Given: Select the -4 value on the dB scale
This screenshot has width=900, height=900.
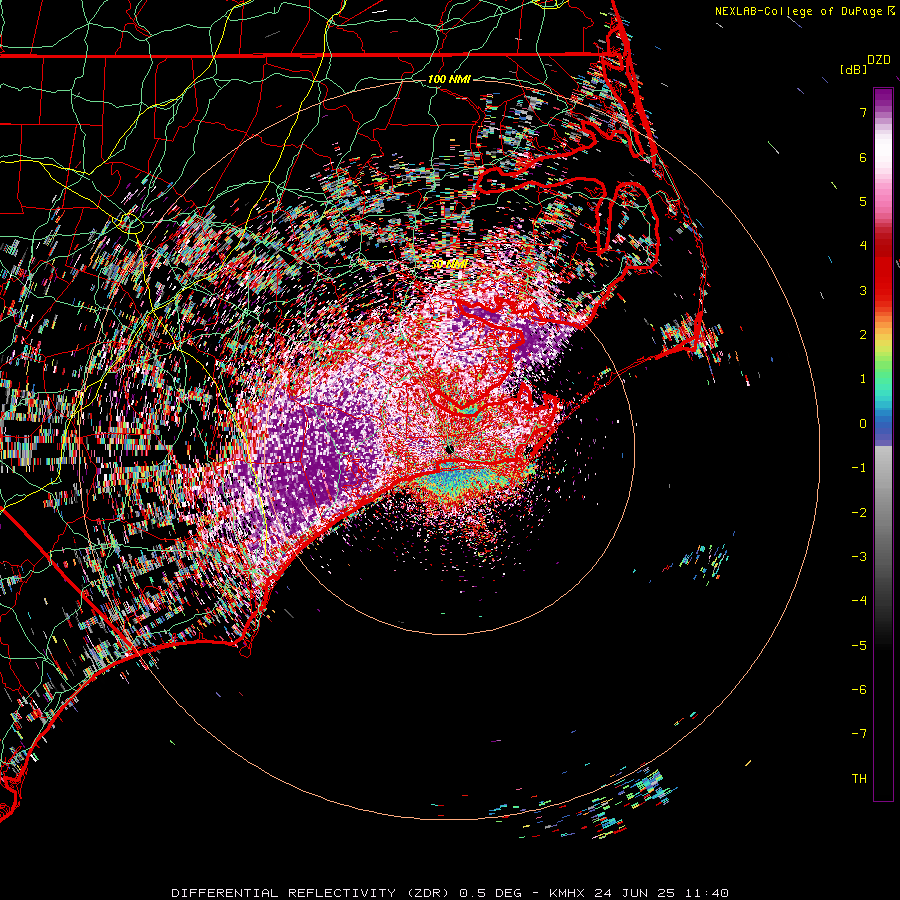Looking at the screenshot, I should [859, 601].
